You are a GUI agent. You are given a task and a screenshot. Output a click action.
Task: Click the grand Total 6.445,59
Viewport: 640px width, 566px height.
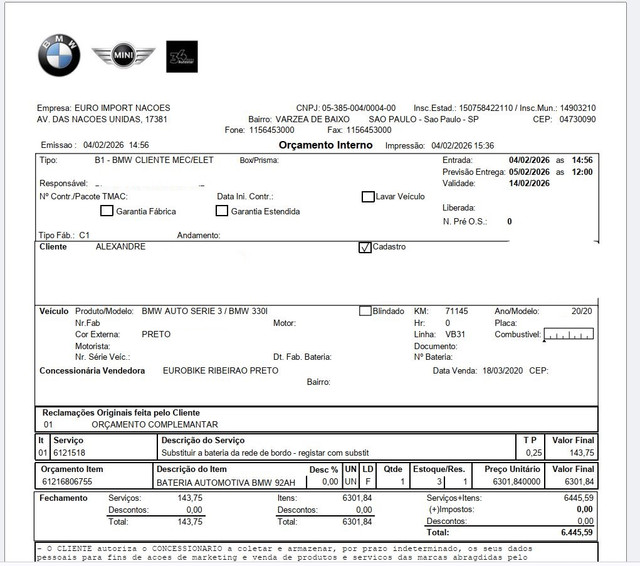577,533
